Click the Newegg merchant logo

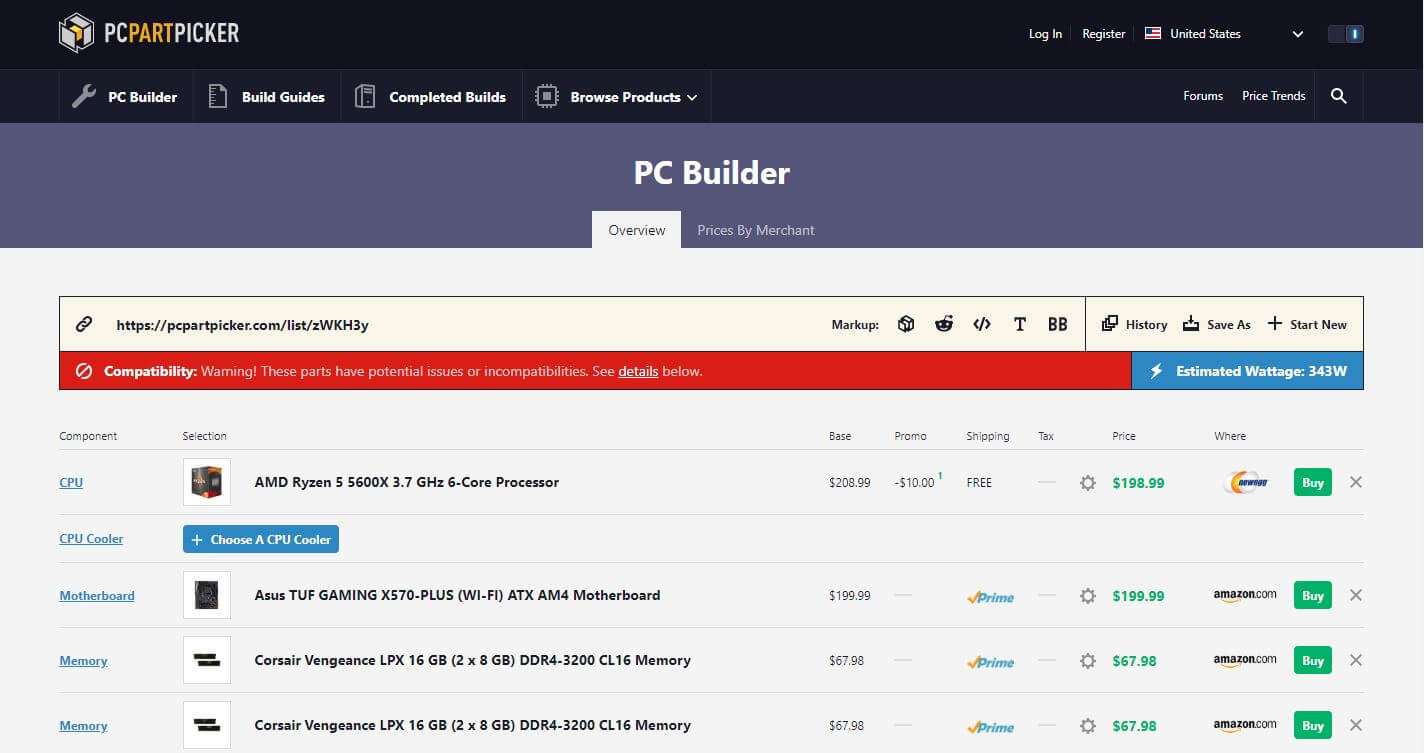1246,482
